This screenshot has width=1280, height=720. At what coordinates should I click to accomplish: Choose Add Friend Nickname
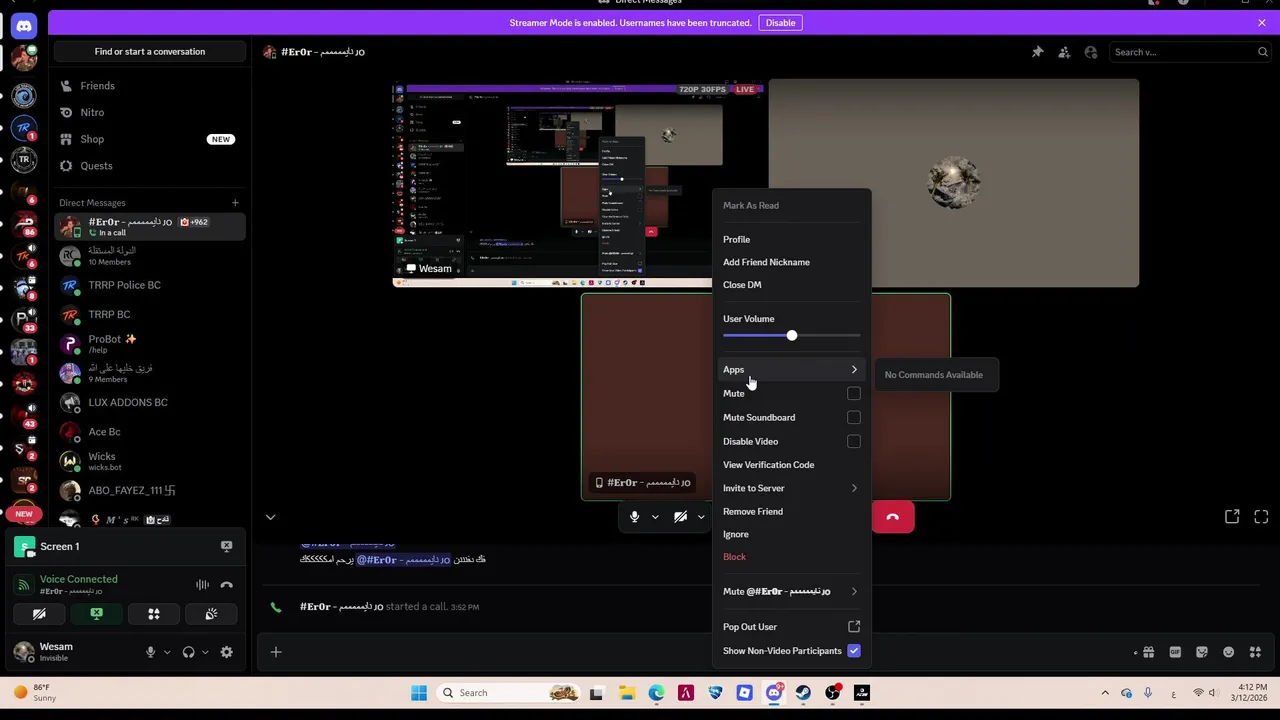coord(791,262)
